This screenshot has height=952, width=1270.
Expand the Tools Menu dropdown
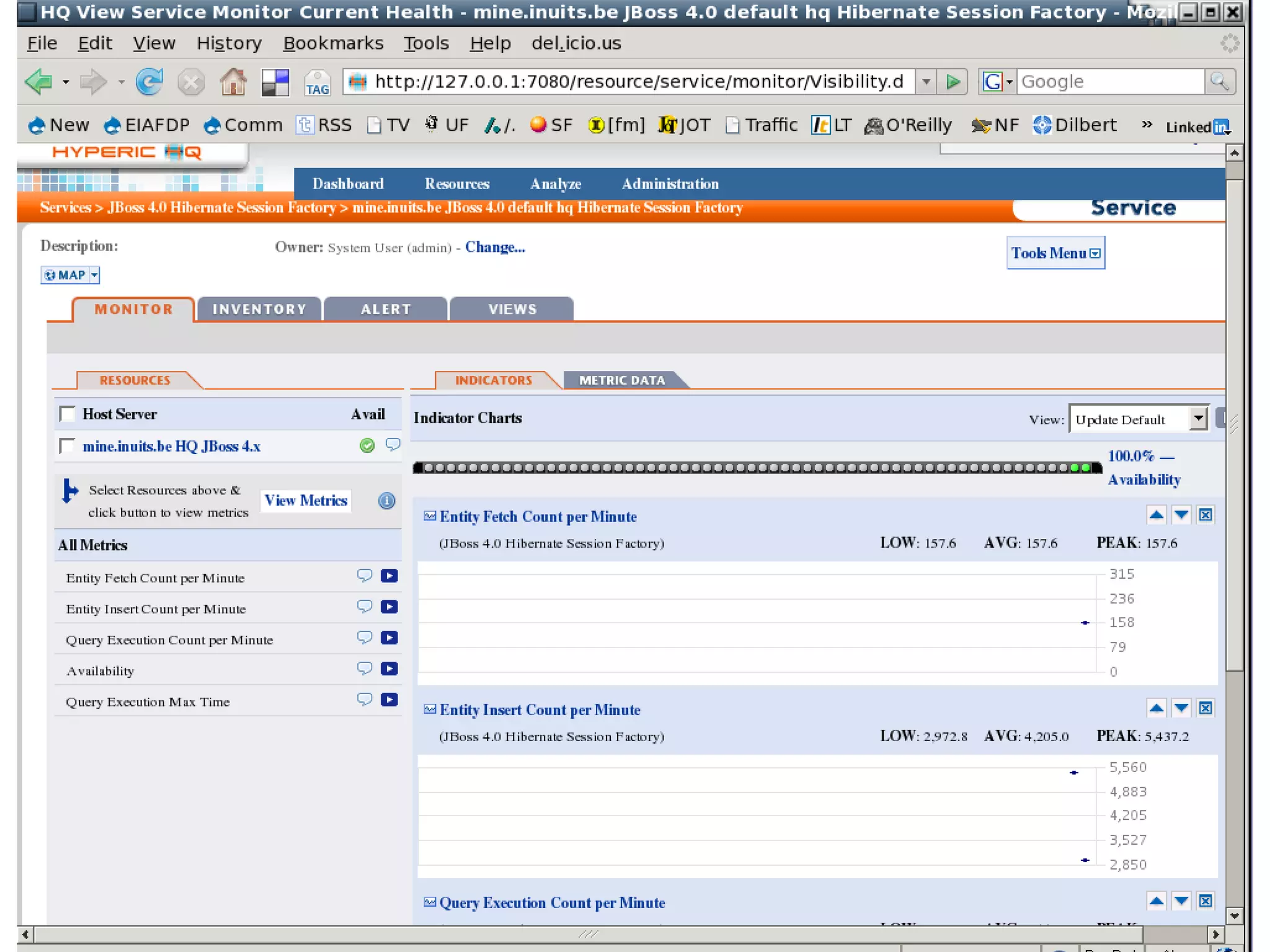click(1055, 253)
